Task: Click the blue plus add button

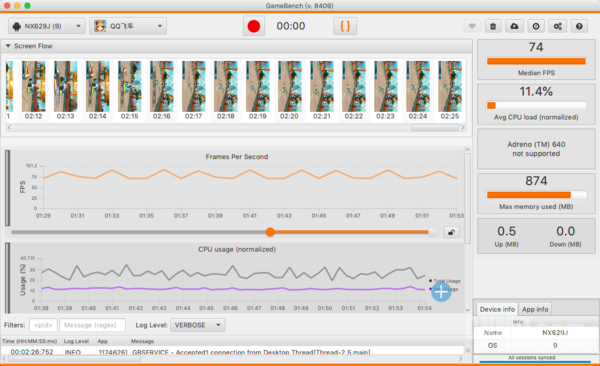Action: pos(441,292)
